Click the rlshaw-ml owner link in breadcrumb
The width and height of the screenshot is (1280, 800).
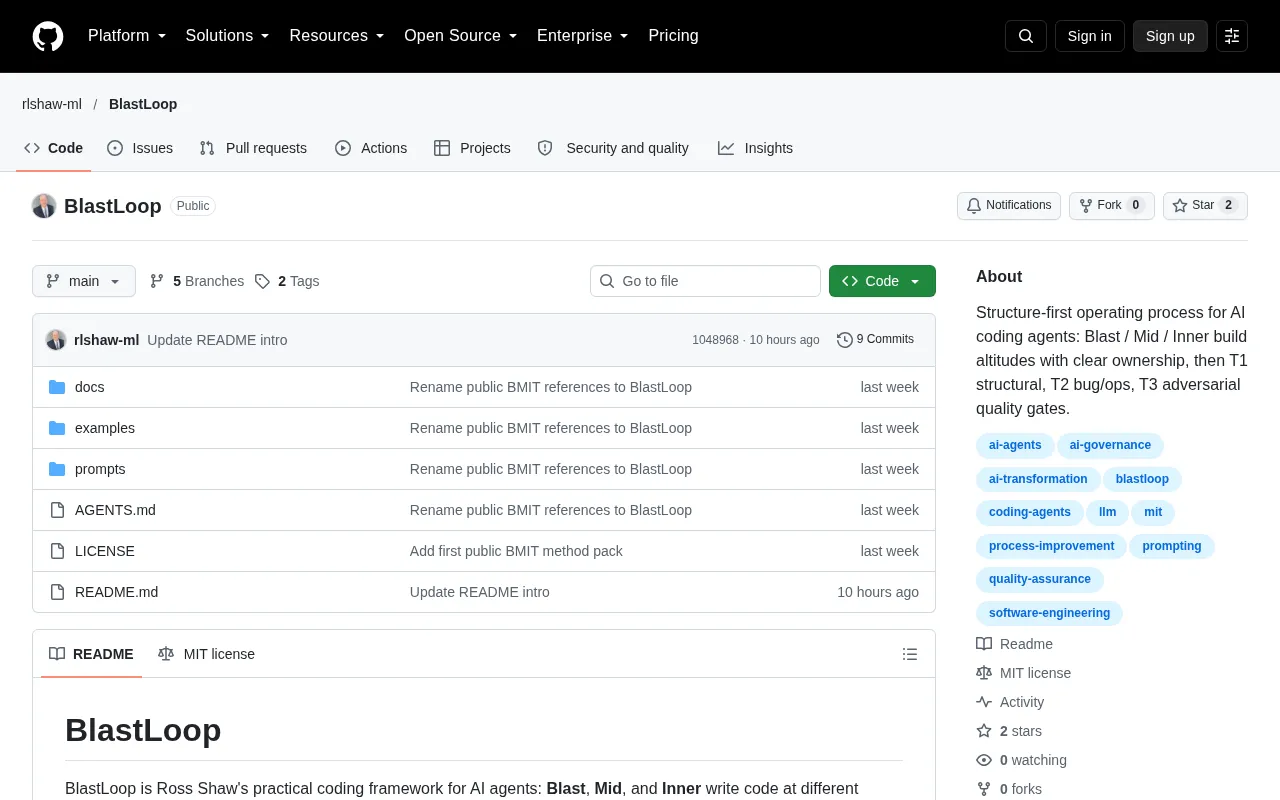(52, 104)
